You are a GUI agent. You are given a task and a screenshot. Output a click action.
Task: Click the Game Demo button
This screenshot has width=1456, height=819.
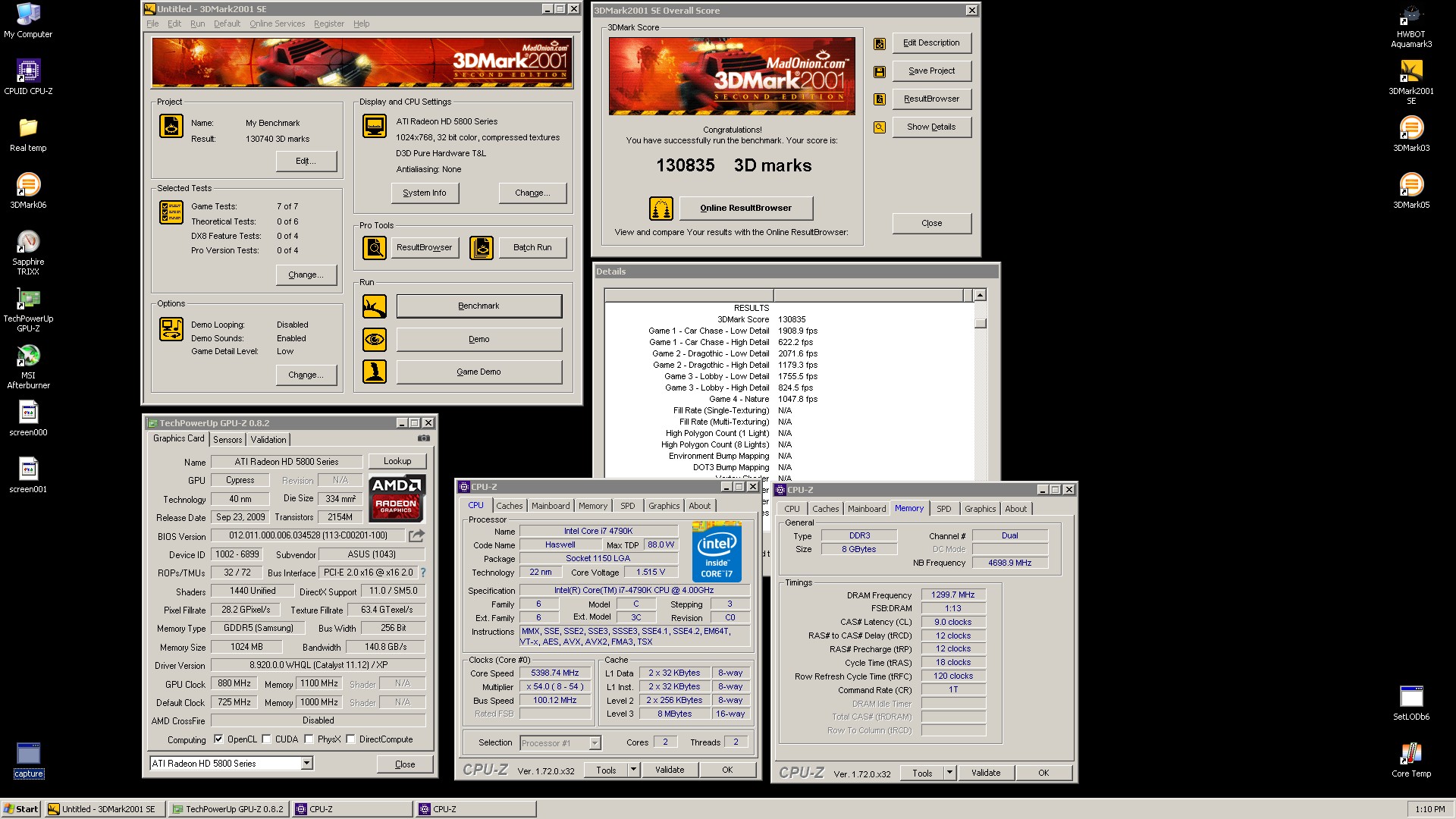479,372
